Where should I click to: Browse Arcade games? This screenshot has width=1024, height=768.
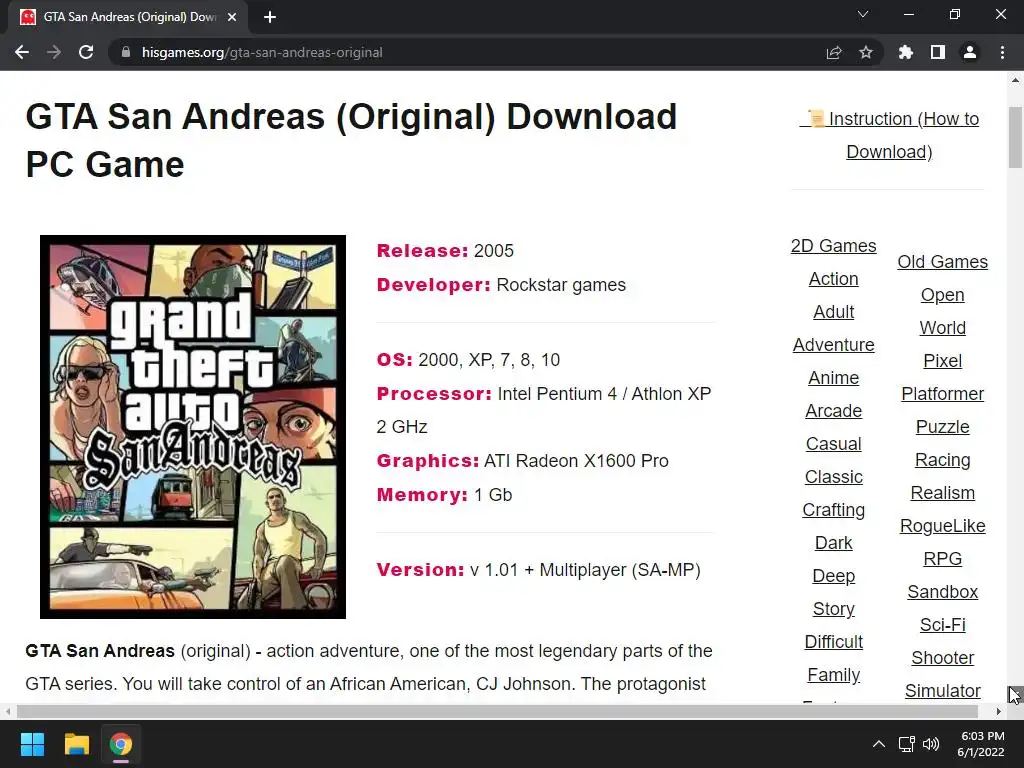point(833,411)
